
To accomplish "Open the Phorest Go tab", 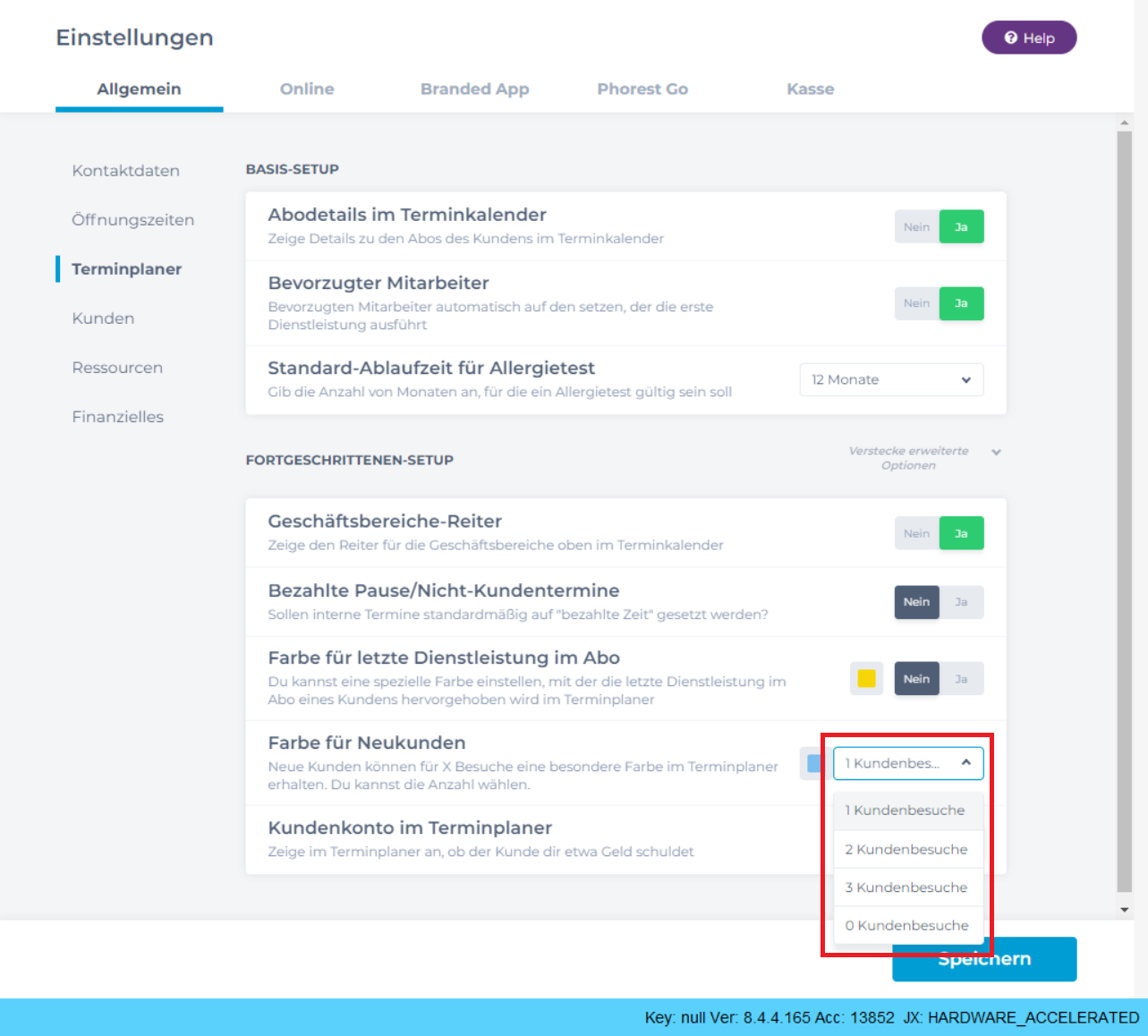I will point(642,89).
